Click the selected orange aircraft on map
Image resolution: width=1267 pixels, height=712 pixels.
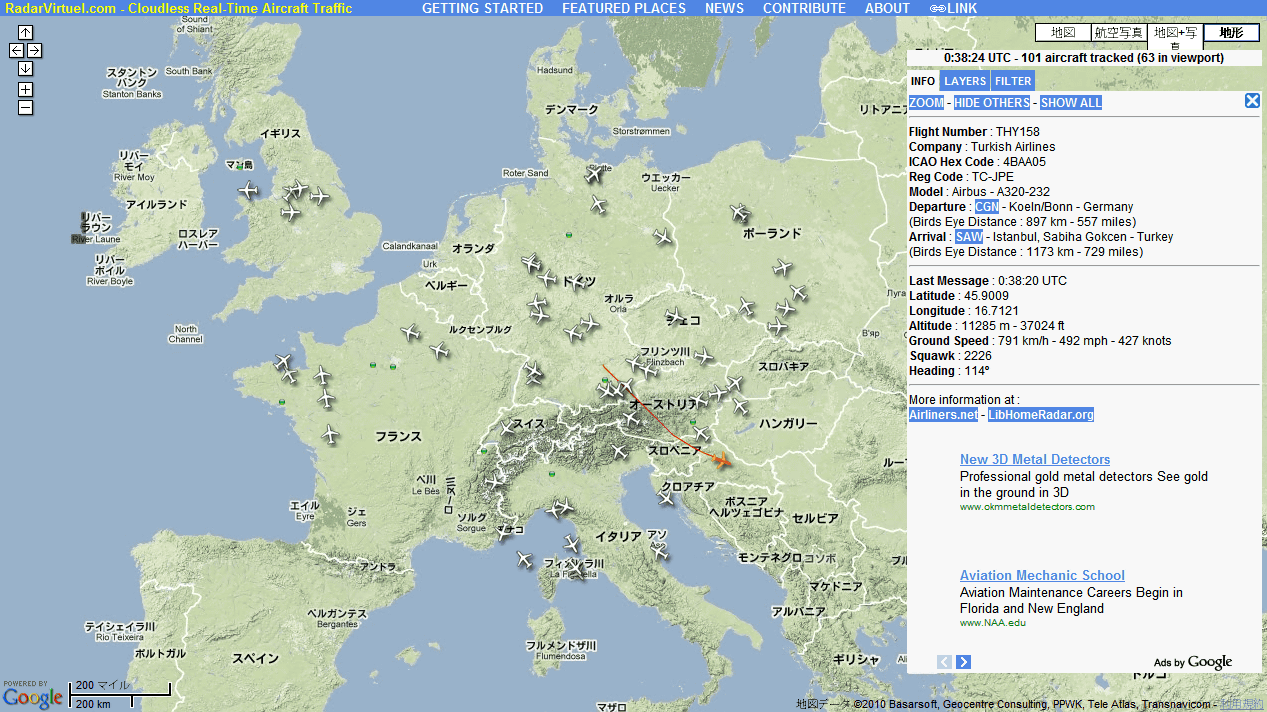[x=722, y=461]
